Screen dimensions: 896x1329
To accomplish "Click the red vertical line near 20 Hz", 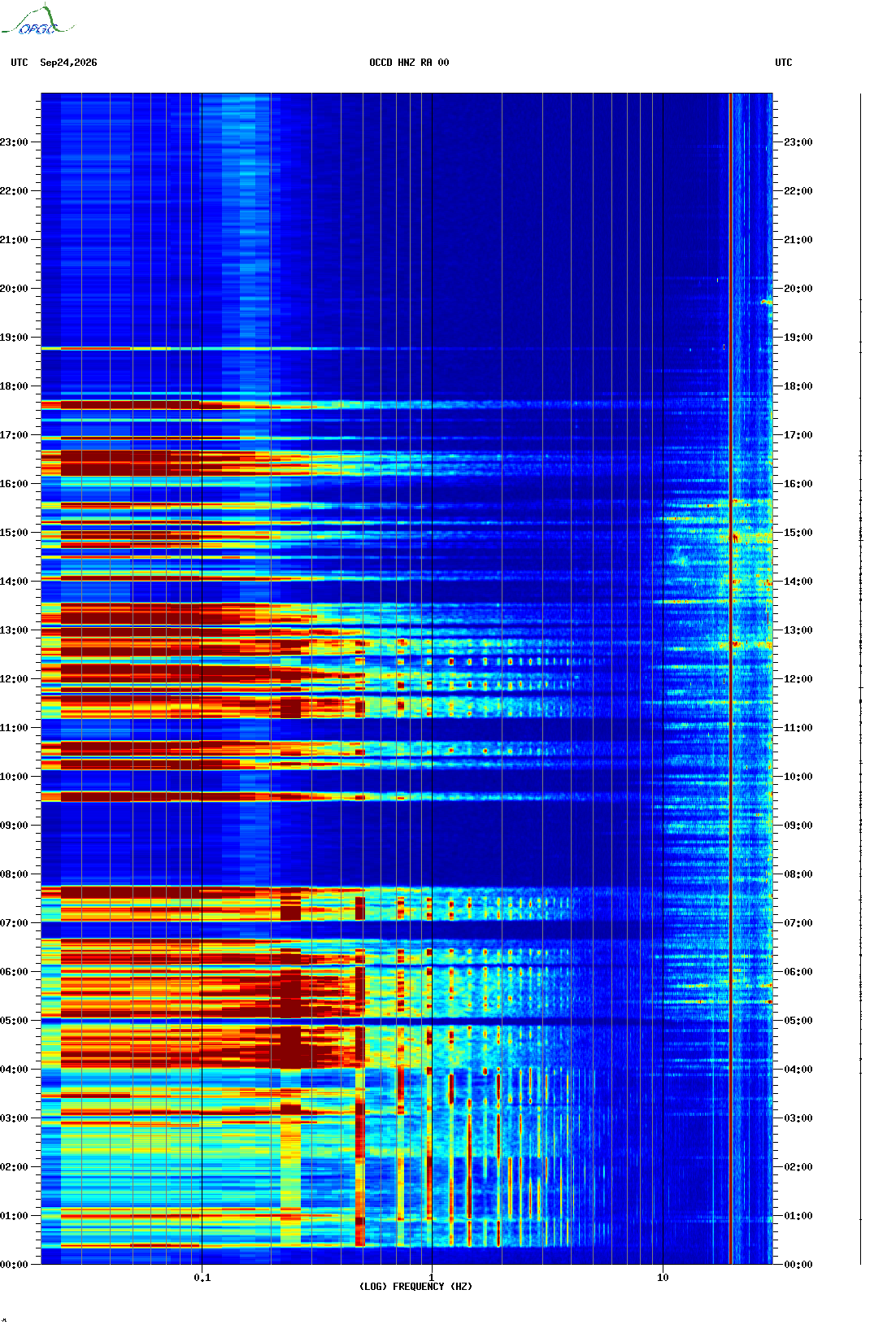I will click(x=731, y=678).
